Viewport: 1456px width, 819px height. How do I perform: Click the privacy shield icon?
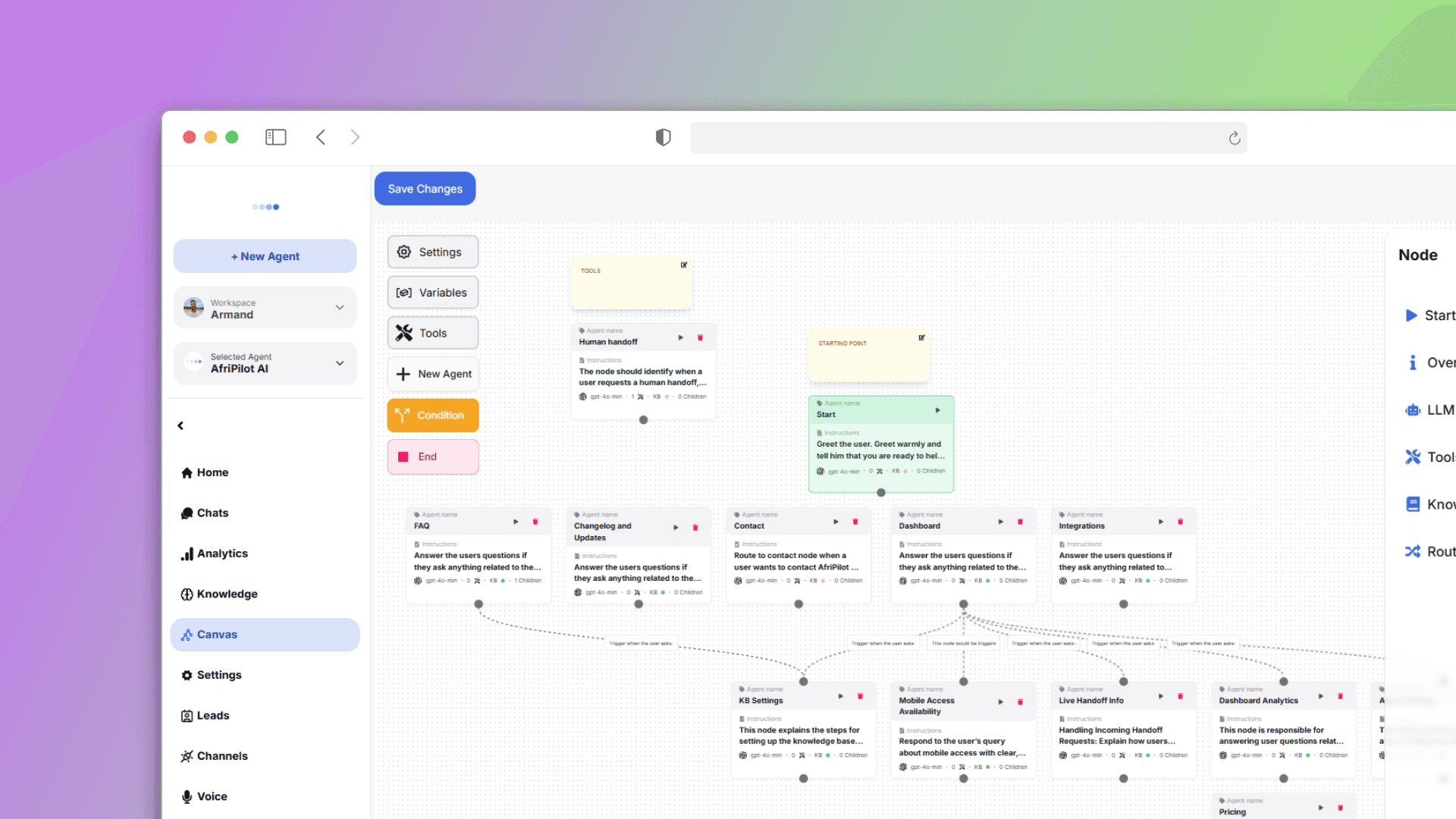pyautogui.click(x=663, y=137)
